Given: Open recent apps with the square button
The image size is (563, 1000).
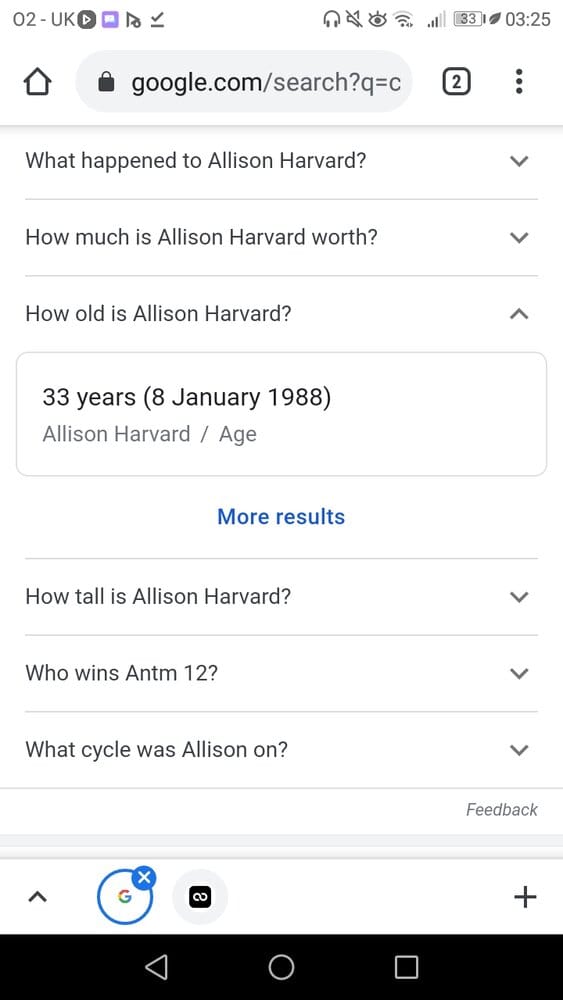Looking at the screenshot, I should (406, 967).
